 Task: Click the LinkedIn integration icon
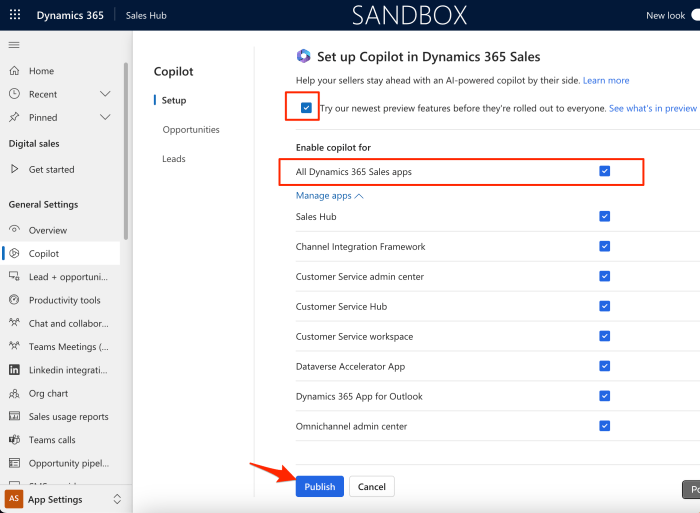(x=14, y=370)
